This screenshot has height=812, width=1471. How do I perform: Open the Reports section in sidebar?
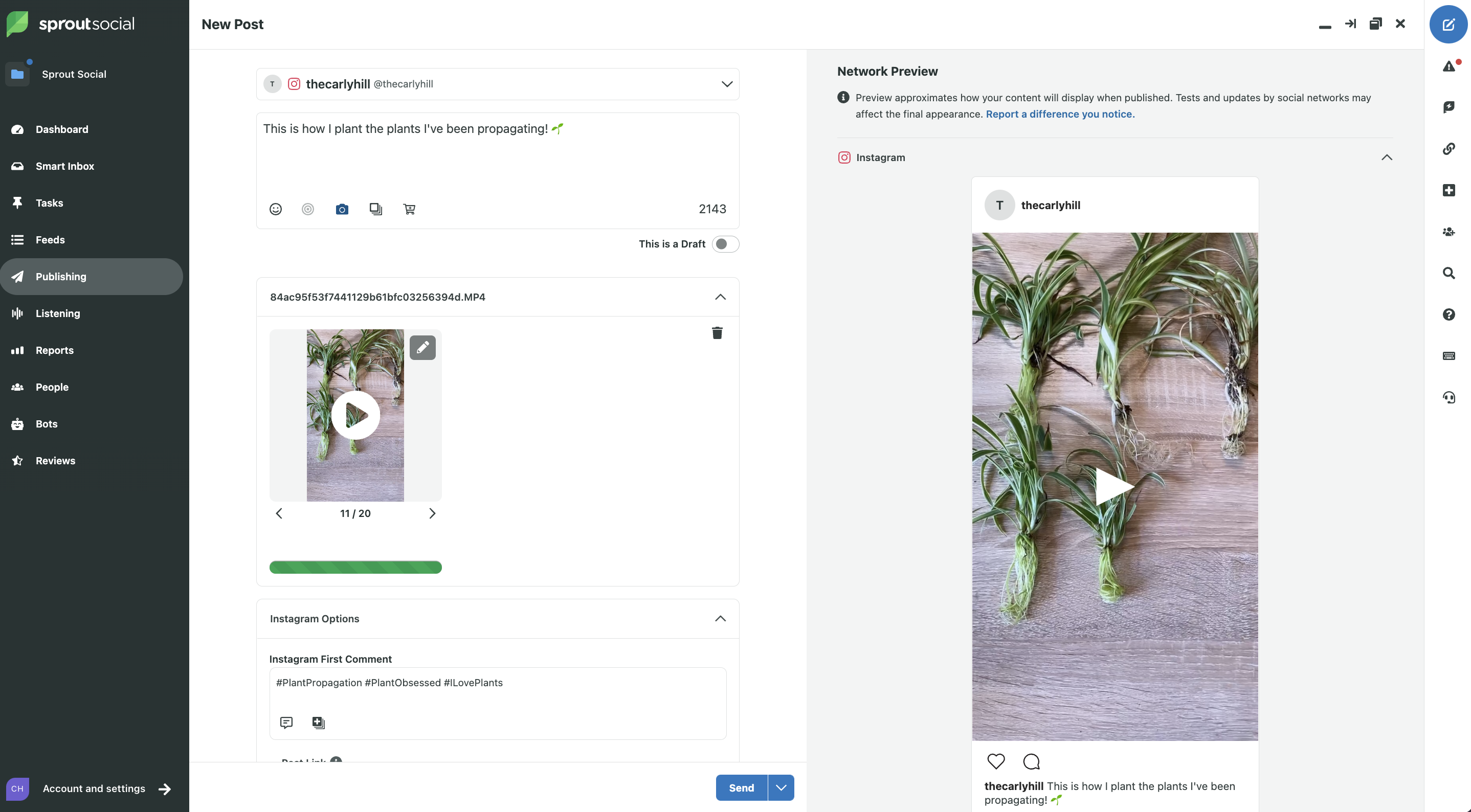pyautogui.click(x=54, y=350)
